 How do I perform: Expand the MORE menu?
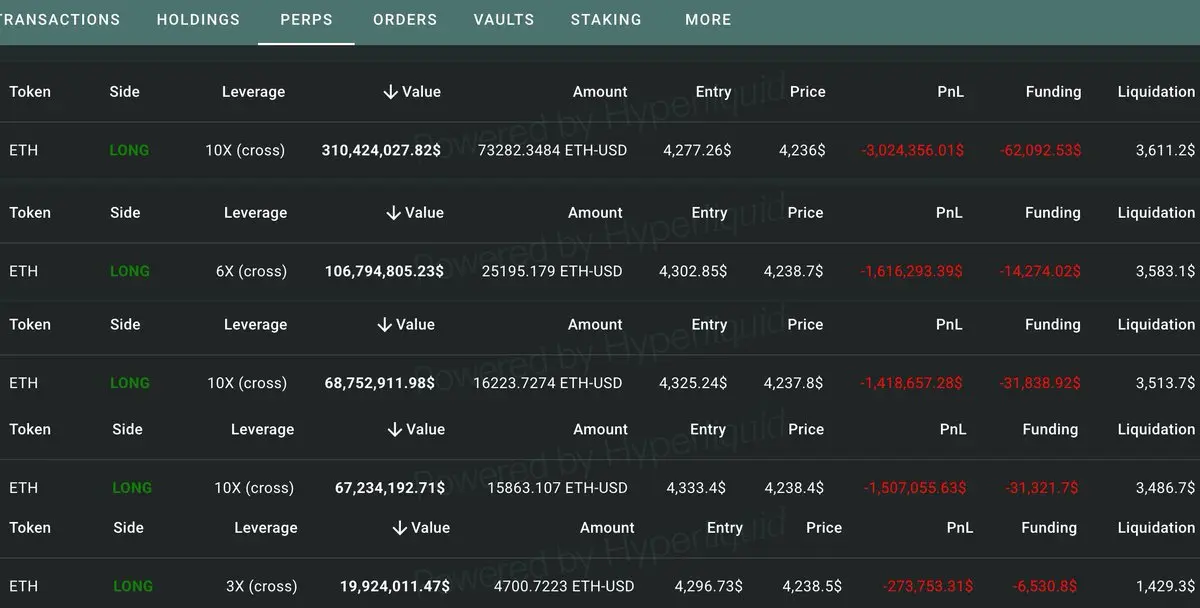tap(708, 20)
